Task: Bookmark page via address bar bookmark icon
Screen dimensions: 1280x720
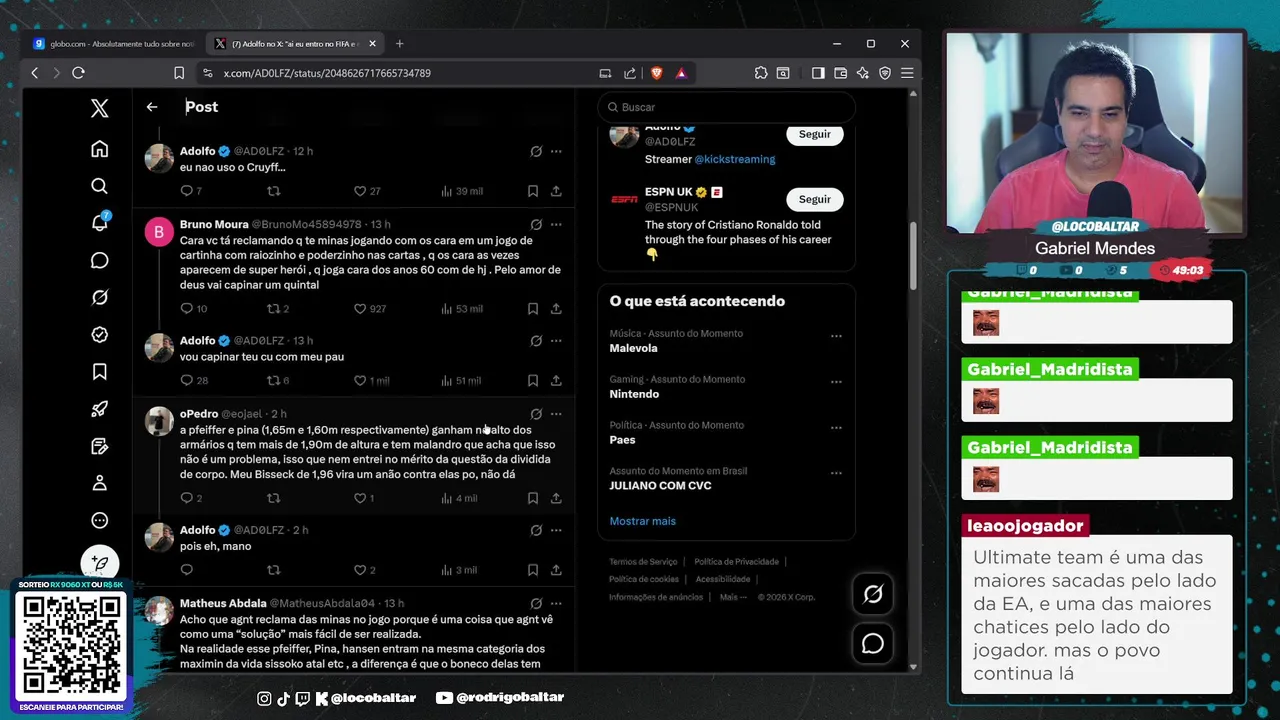Action: click(179, 73)
